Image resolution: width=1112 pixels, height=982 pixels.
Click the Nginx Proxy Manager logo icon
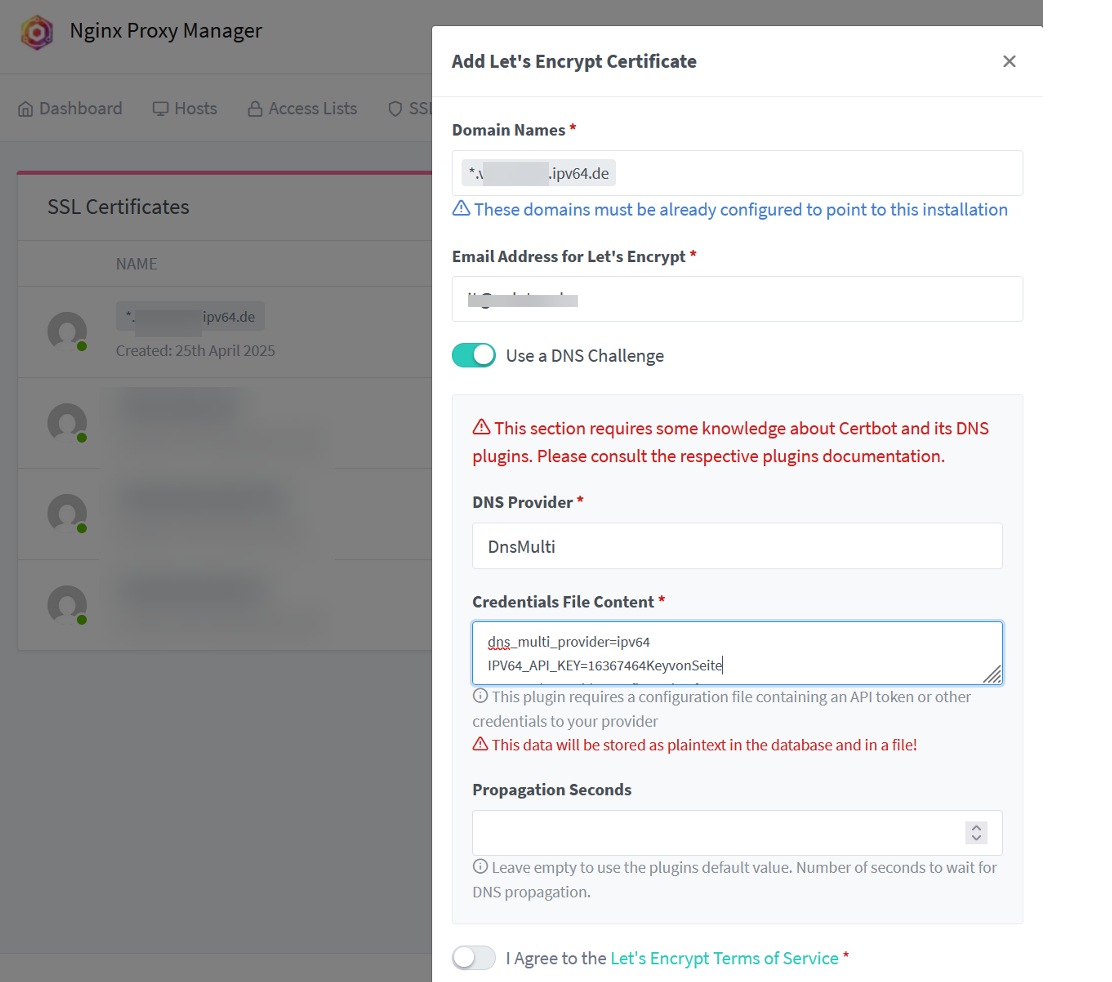[37, 32]
